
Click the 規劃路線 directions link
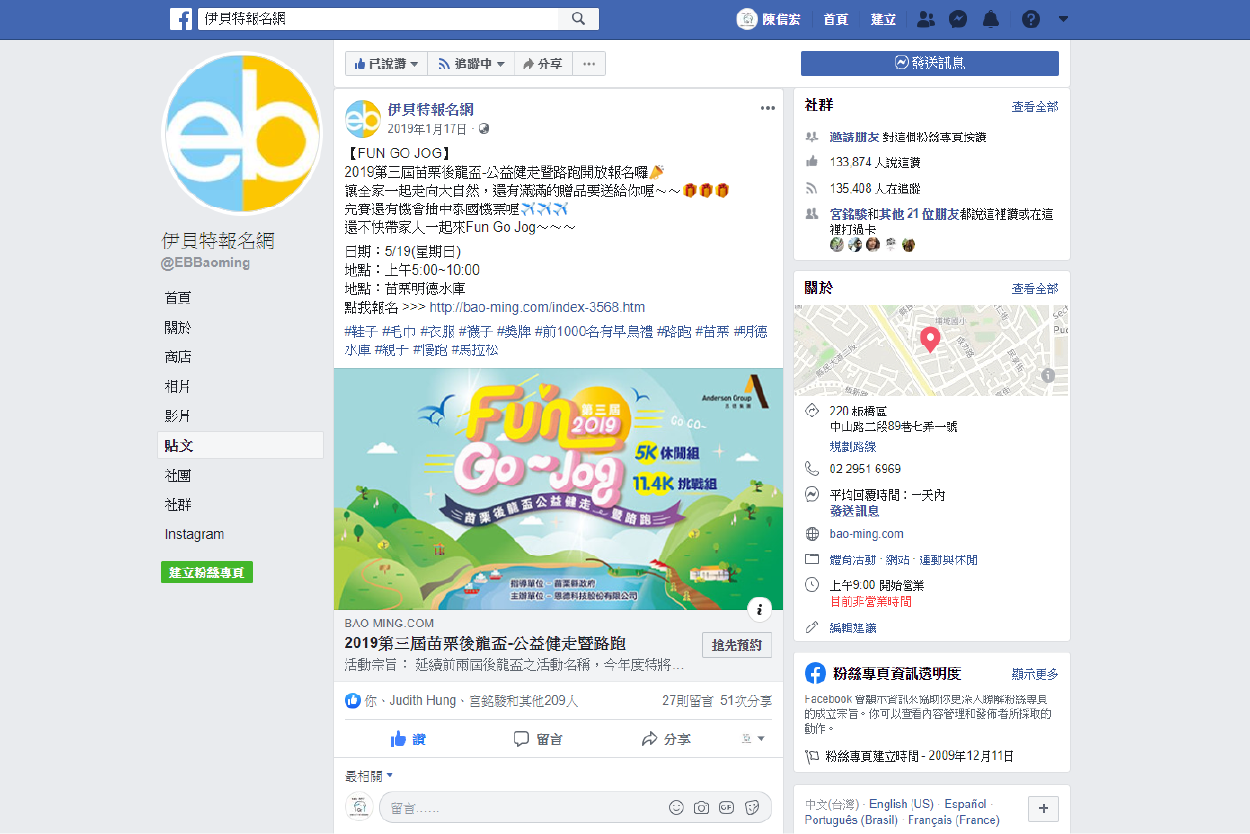853,447
